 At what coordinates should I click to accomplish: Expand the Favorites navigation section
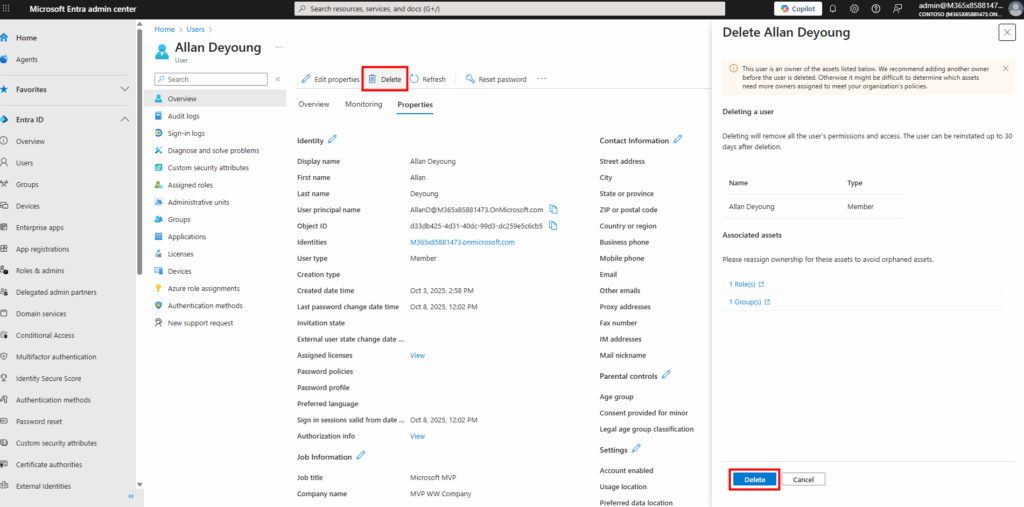tap(125, 89)
